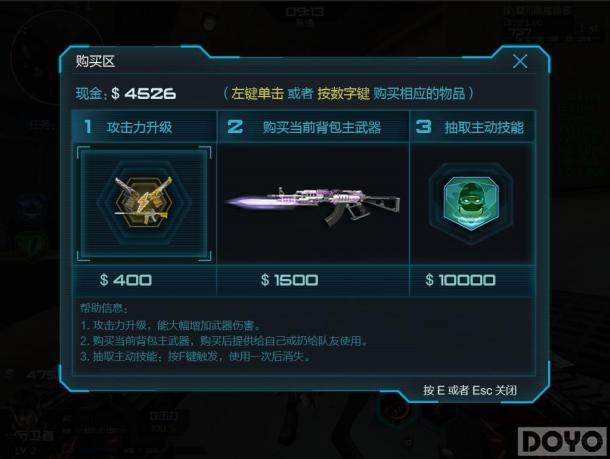Click the yellow 左键单击 instruction text
Screen dimensions: 610x459
pos(258,93)
